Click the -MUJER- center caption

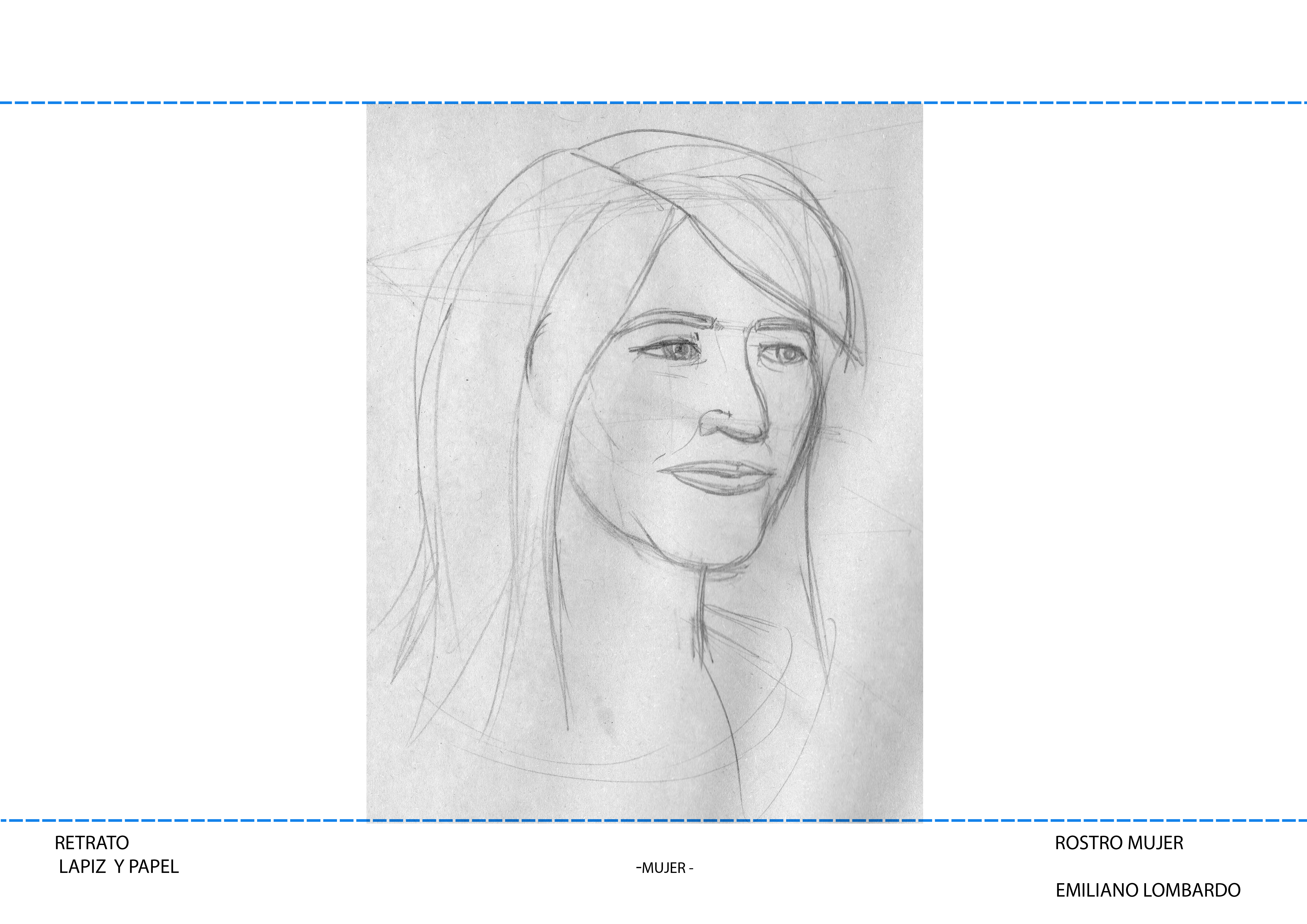[x=664, y=868]
